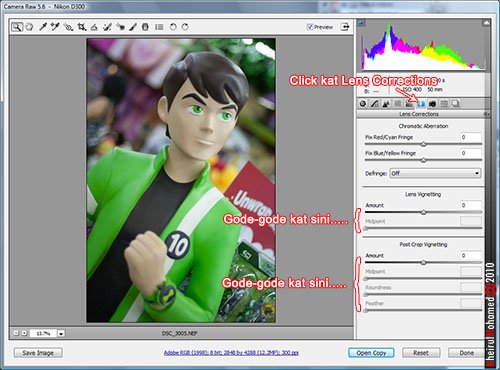
Task: Switch to the Basic panel tab
Action: pos(363,104)
